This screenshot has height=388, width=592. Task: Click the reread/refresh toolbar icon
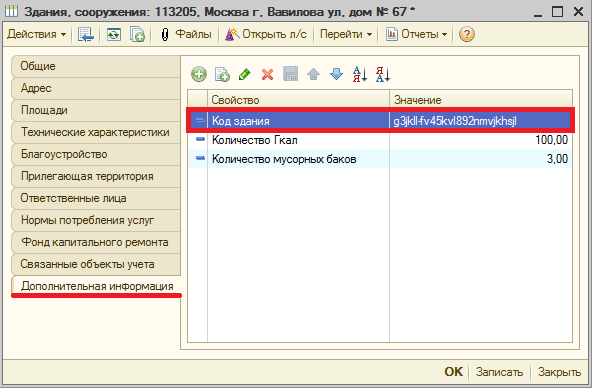click(113, 34)
